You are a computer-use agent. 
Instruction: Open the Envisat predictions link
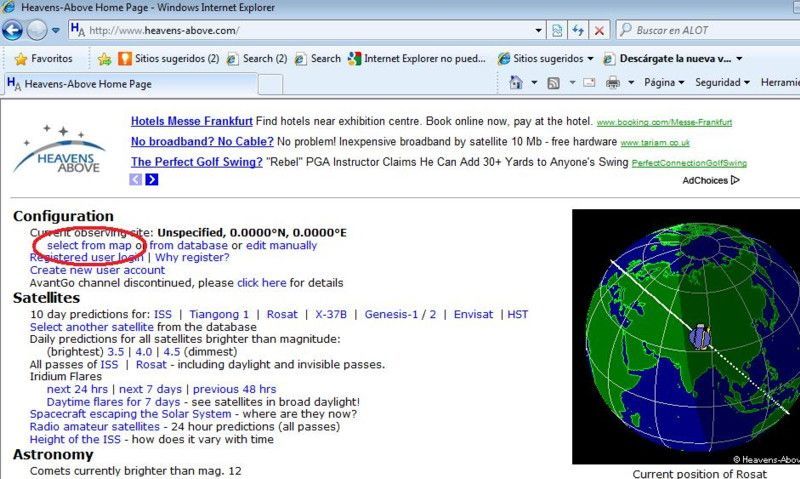[x=473, y=315]
